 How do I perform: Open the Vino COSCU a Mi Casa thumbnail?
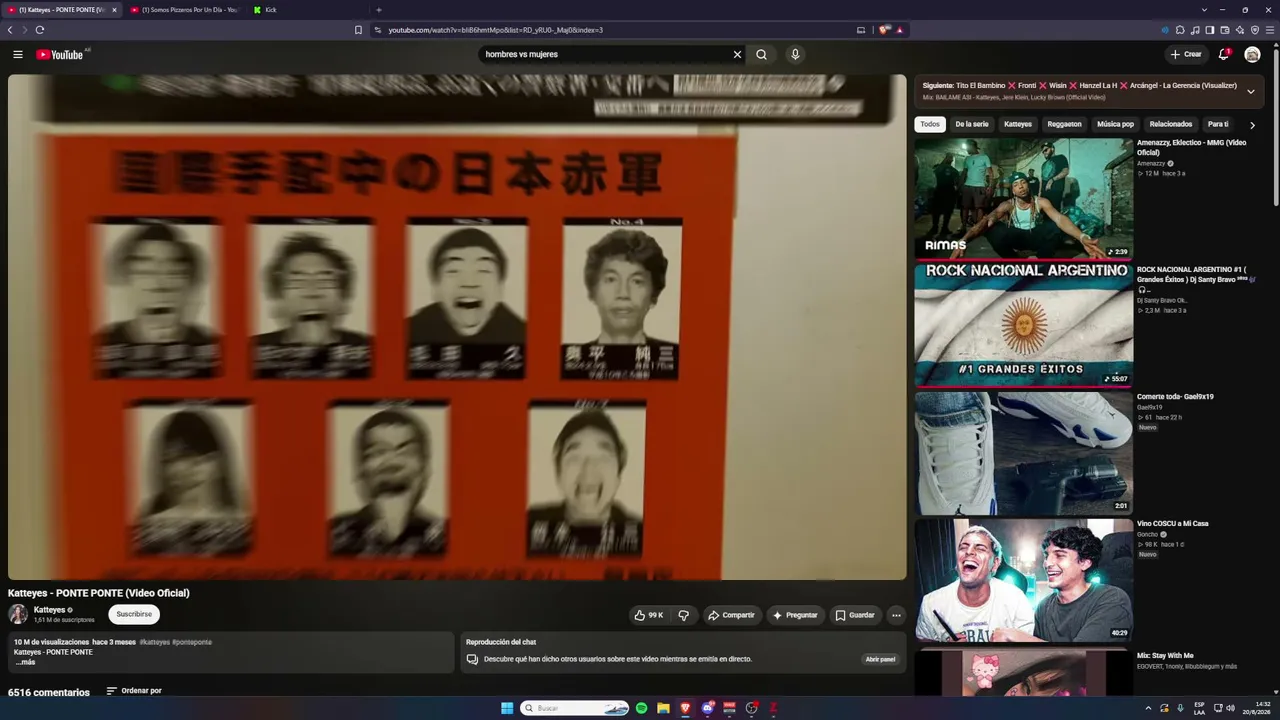point(1023,578)
